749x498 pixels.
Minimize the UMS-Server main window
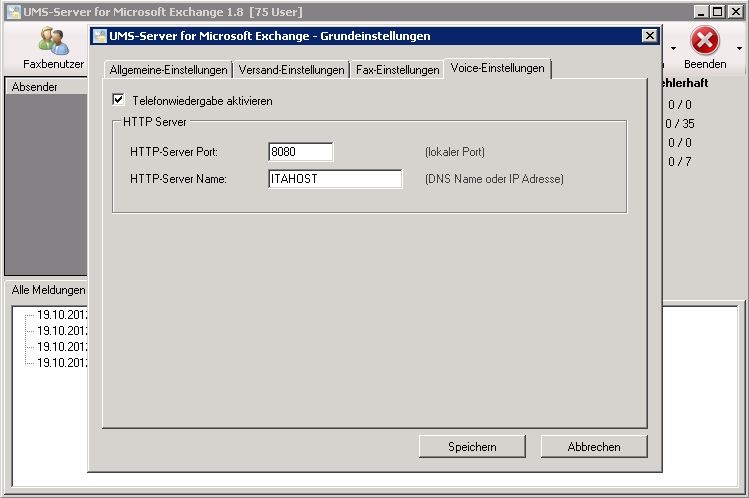701,12
